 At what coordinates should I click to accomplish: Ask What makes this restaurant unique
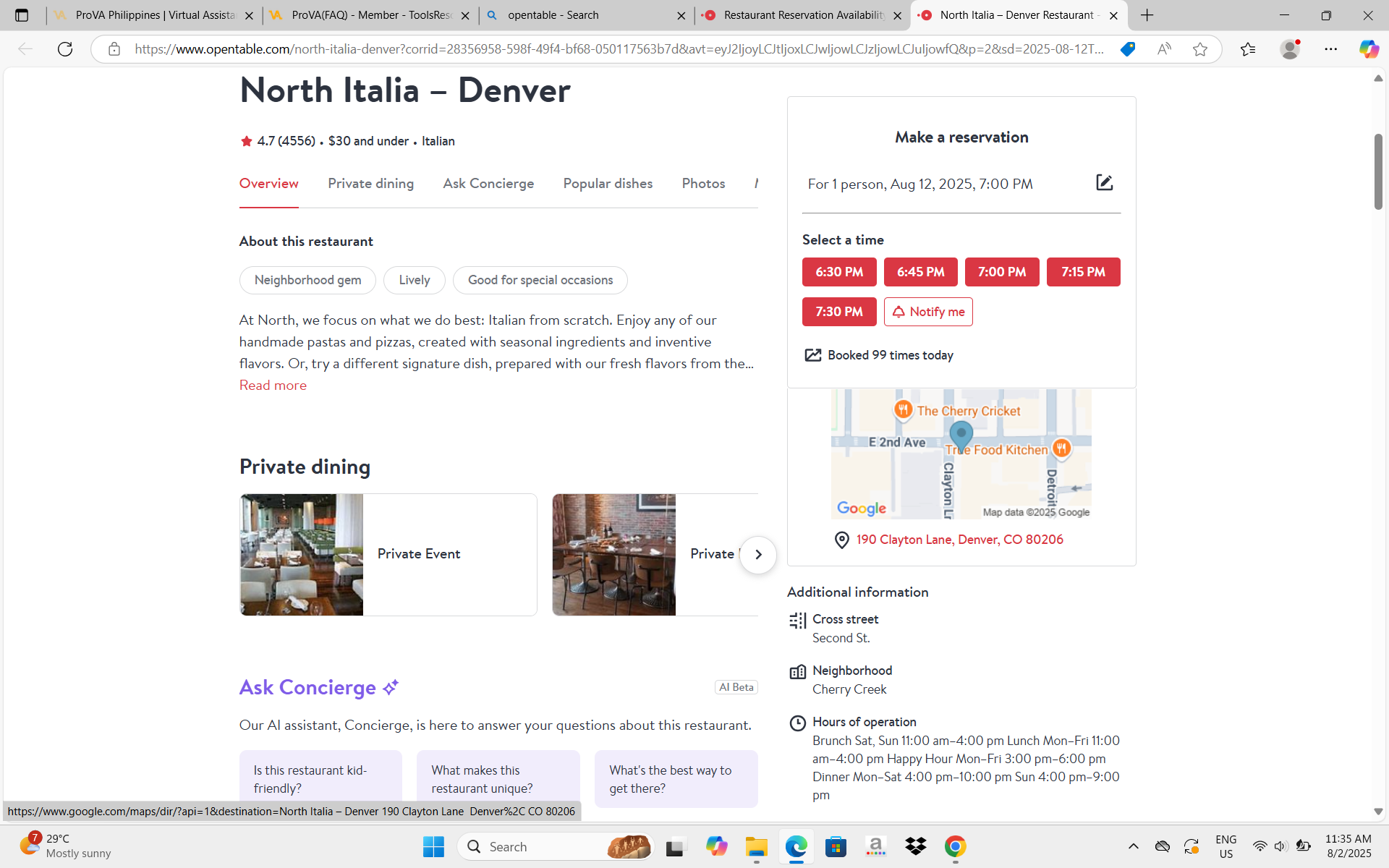point(498,779)
